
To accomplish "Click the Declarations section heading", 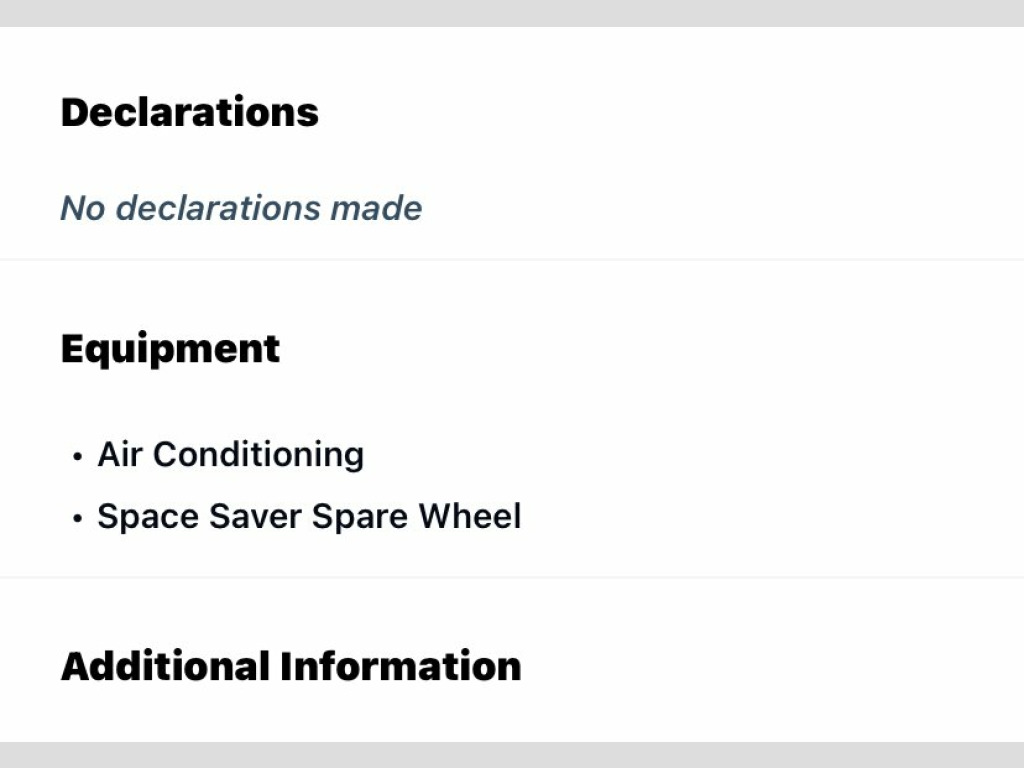I will click(x=190, y=112).
